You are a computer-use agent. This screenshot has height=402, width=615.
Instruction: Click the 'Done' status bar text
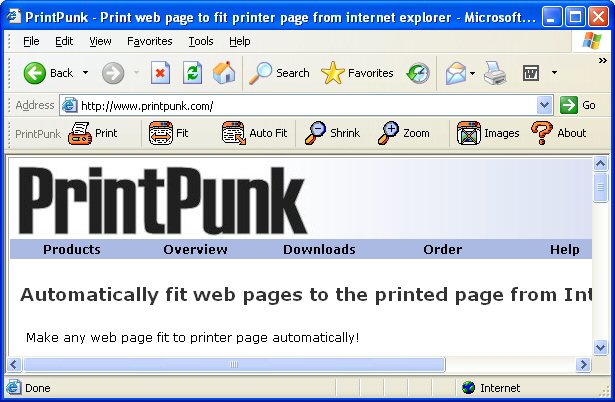click(38, 388)
